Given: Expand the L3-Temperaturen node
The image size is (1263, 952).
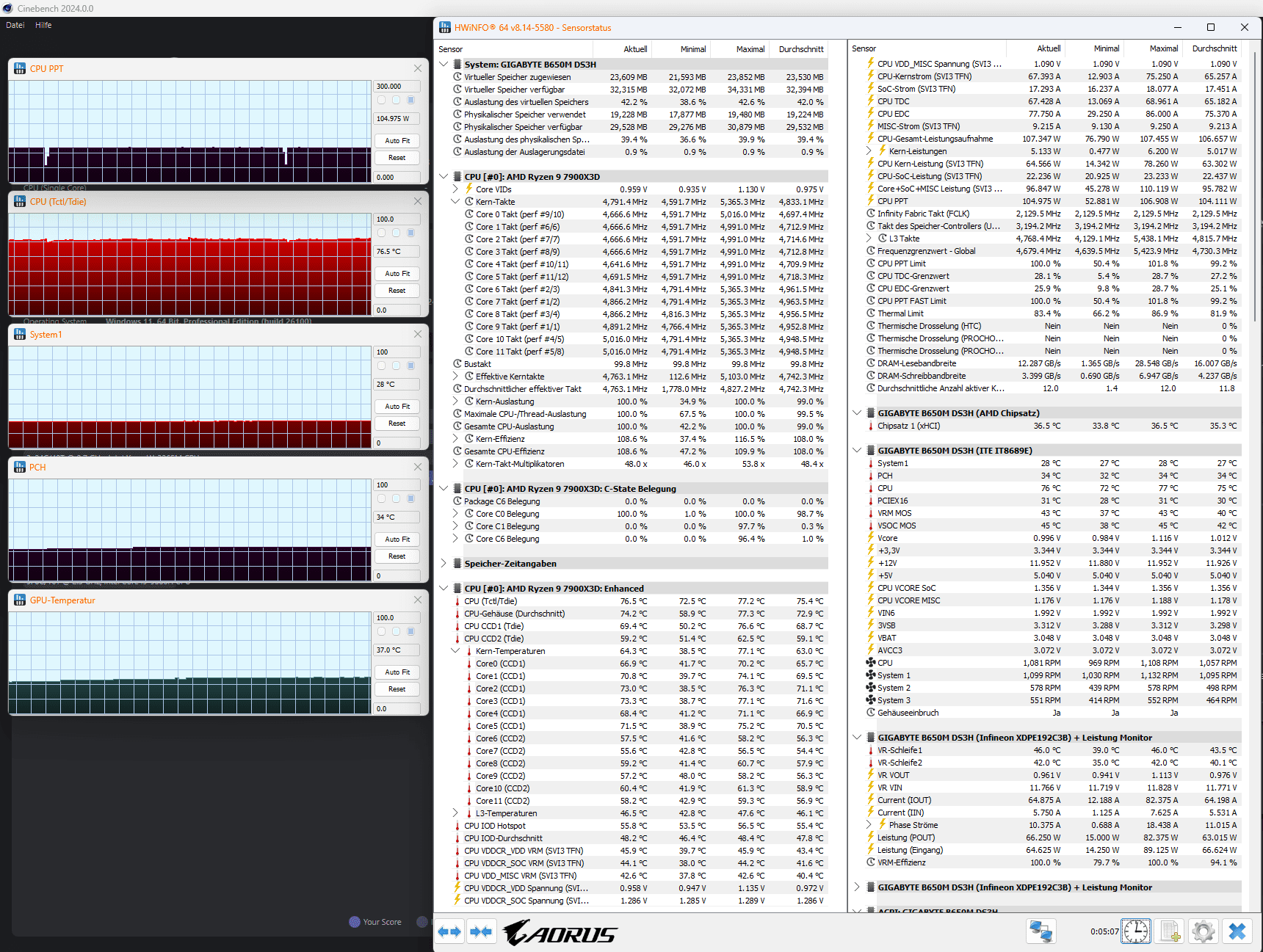Looking at the screenshot, I should click(455, 813).
